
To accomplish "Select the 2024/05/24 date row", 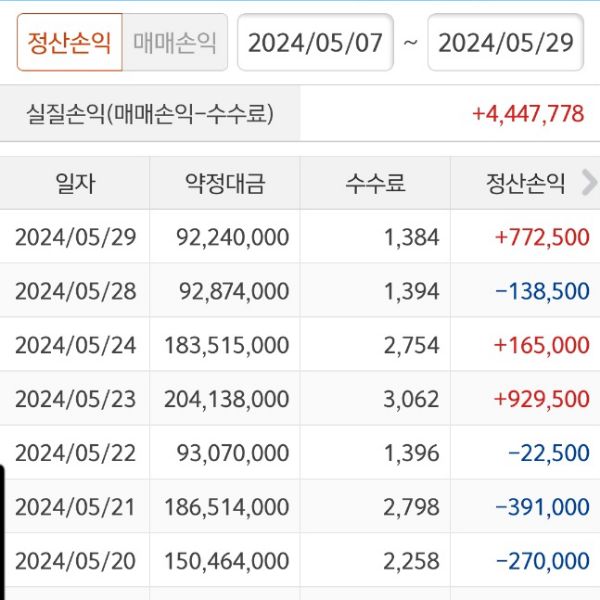I will [x=75, y=345].
